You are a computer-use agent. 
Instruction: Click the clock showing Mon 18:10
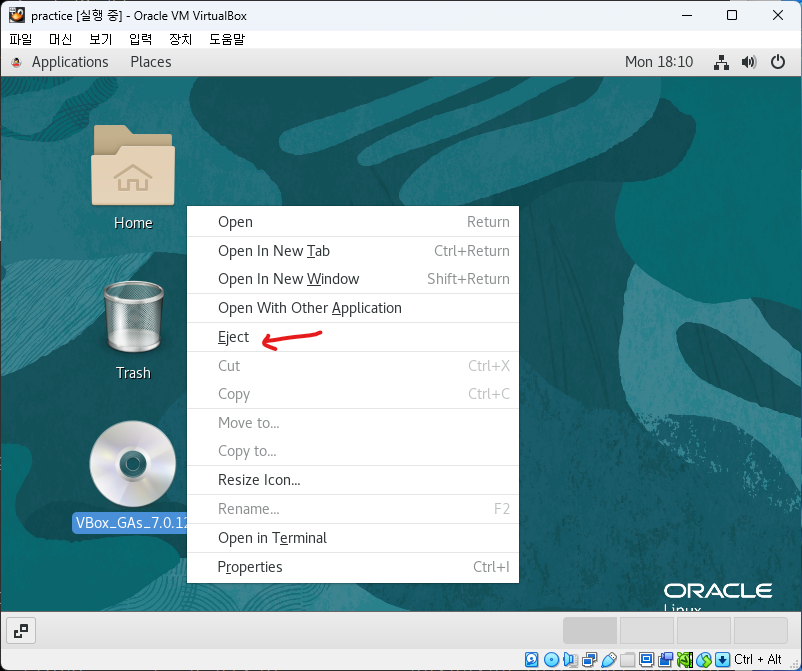(659, 62)
